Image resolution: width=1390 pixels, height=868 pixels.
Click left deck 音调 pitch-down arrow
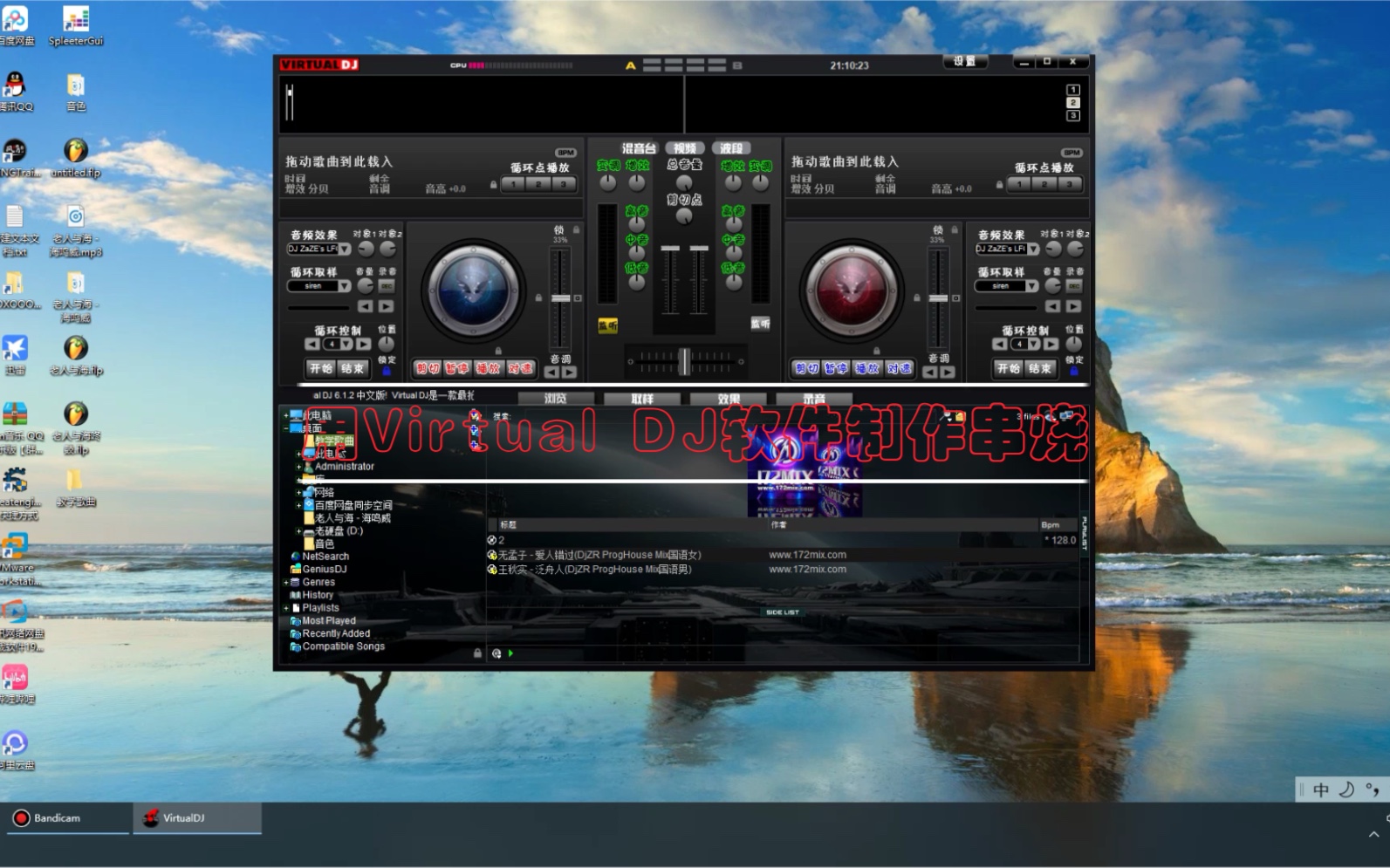(551, 372)
